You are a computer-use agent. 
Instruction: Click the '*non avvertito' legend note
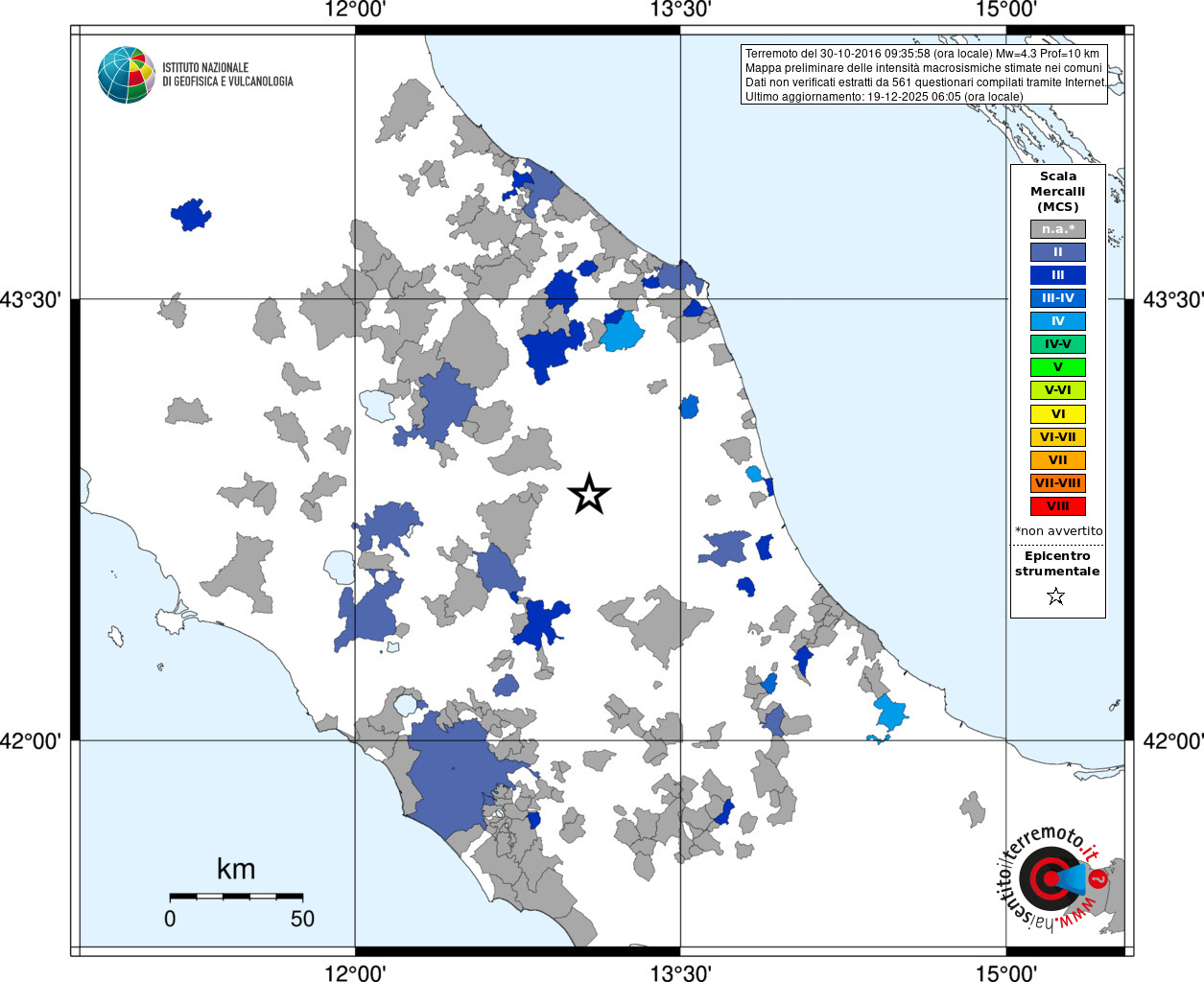tap(1058, 531)
